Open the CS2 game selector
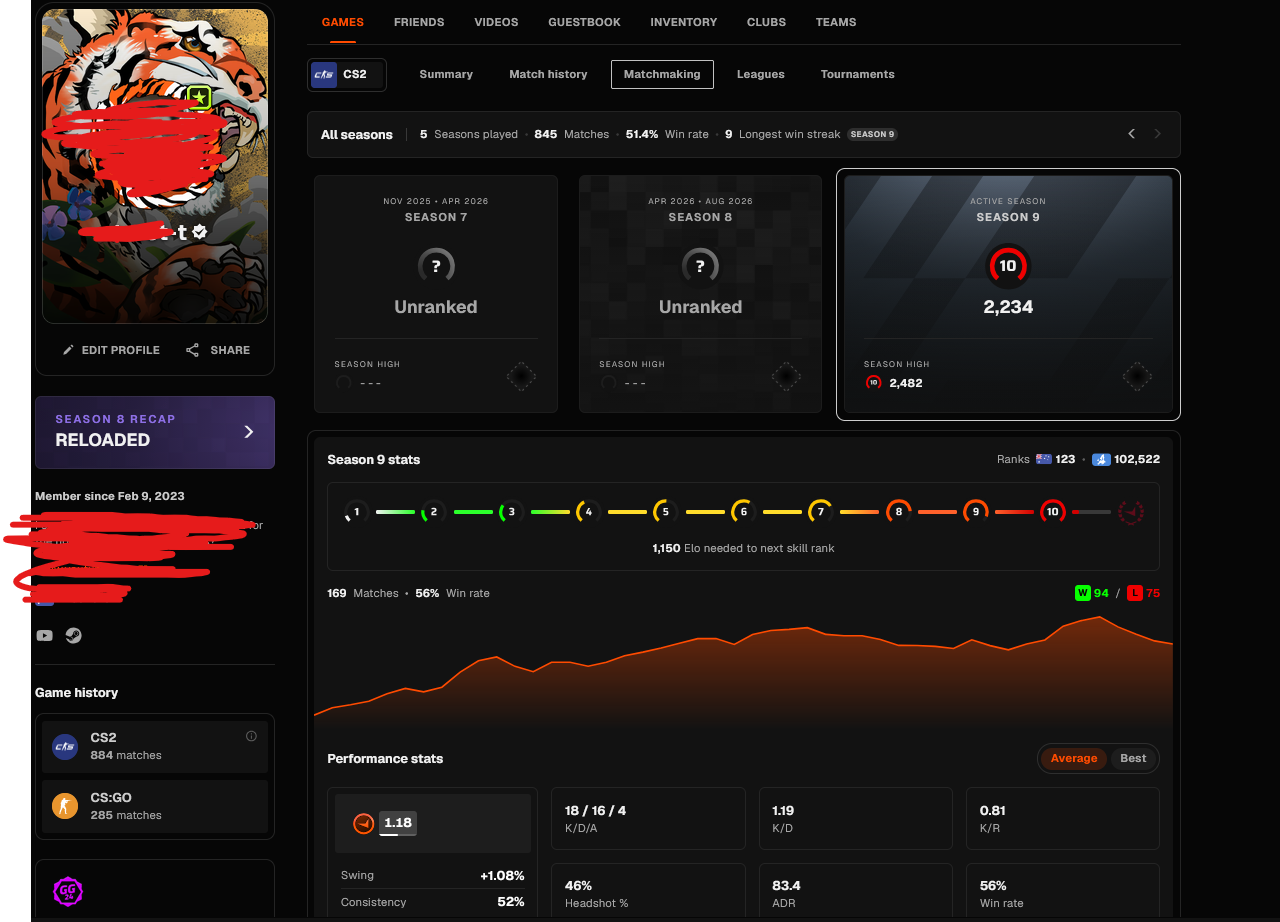The width and height of the screenshot is (1280, 922). pos(347,75)
